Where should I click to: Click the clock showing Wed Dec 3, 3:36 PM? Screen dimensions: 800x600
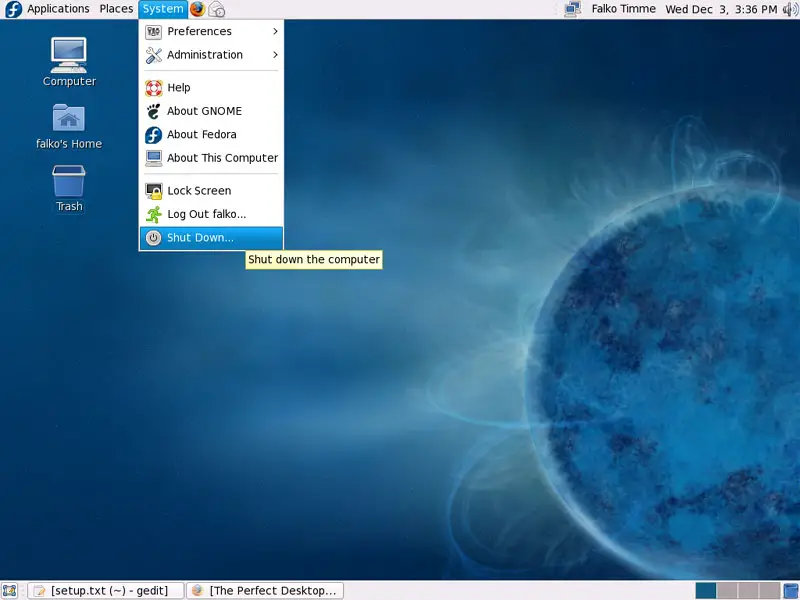pos(721,9)
